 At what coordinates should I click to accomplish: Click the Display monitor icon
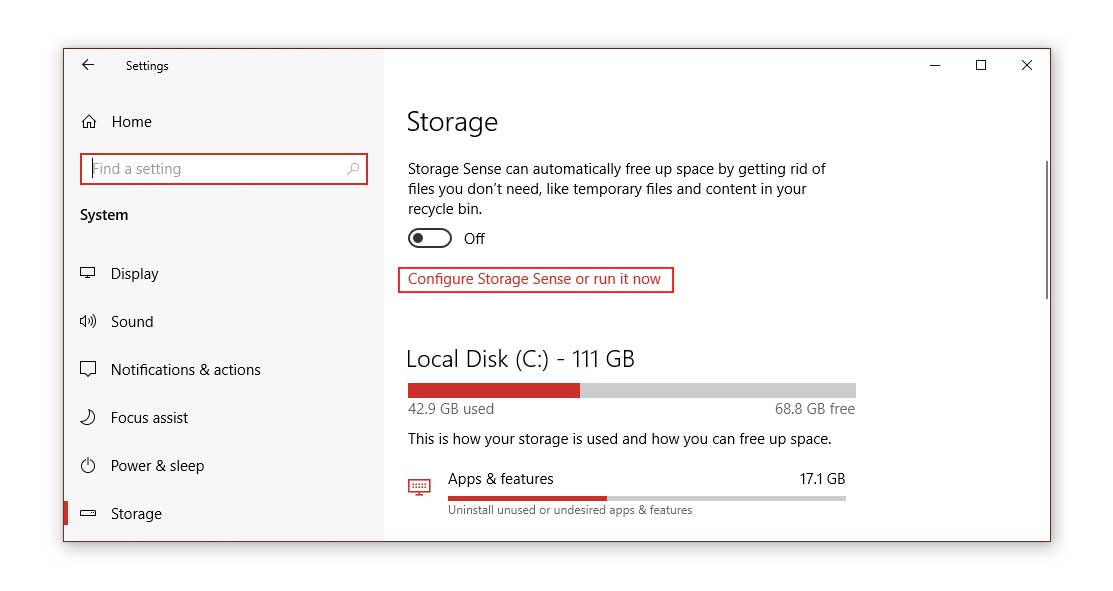coord(87,273)
